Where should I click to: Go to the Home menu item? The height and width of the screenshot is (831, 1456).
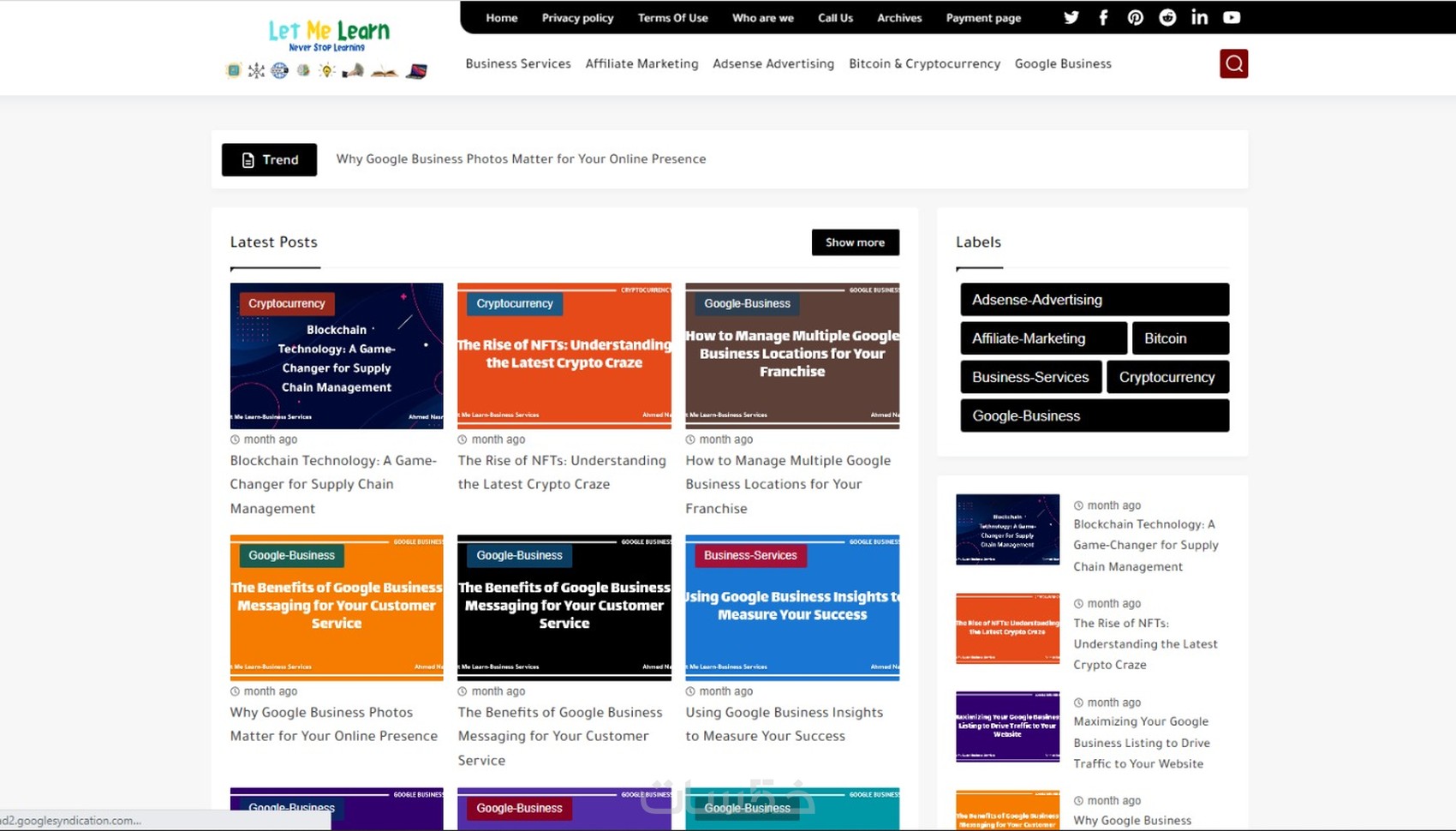coord(502,18)
